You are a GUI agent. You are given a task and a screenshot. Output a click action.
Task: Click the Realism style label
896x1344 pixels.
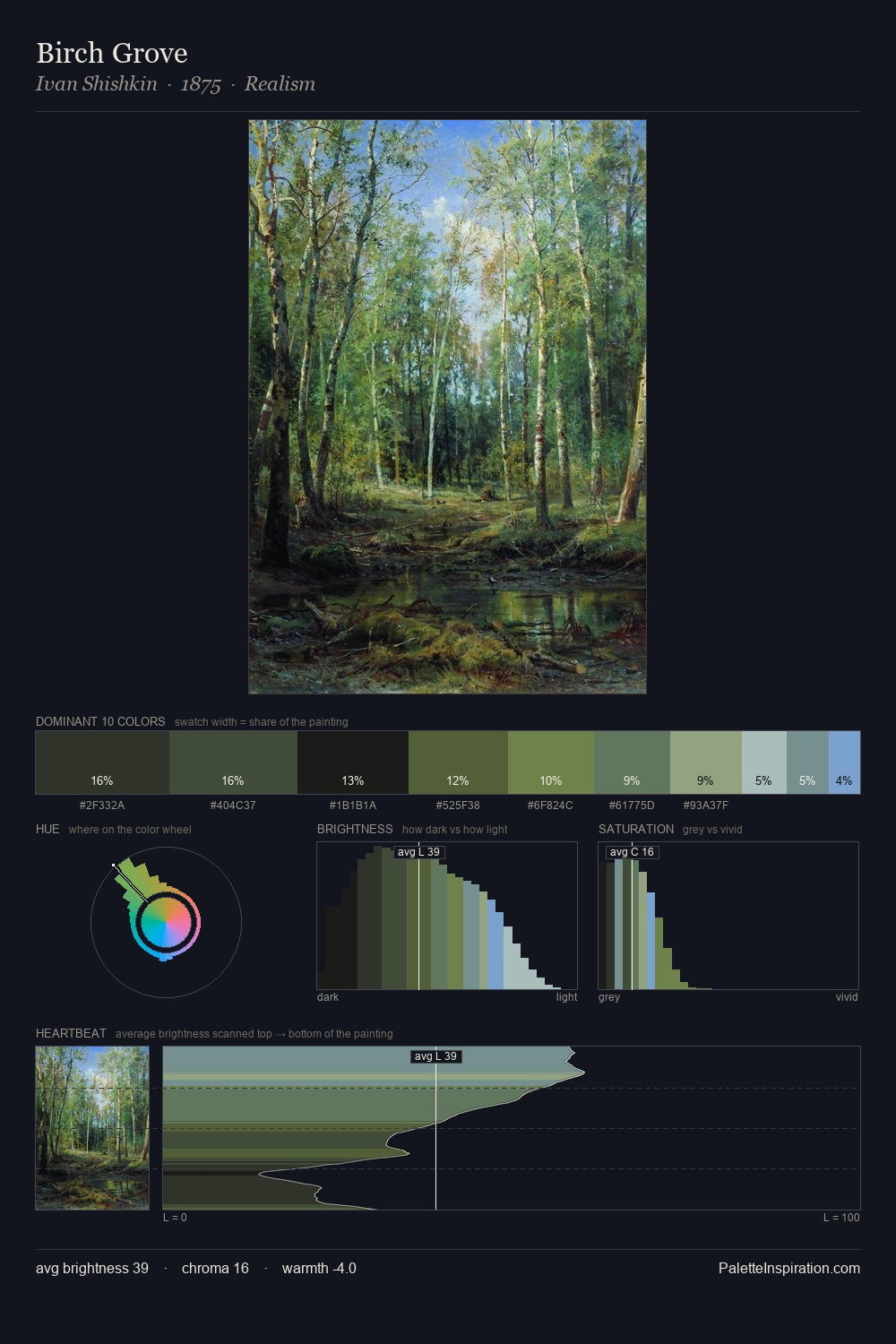click(x=280, y=83)
